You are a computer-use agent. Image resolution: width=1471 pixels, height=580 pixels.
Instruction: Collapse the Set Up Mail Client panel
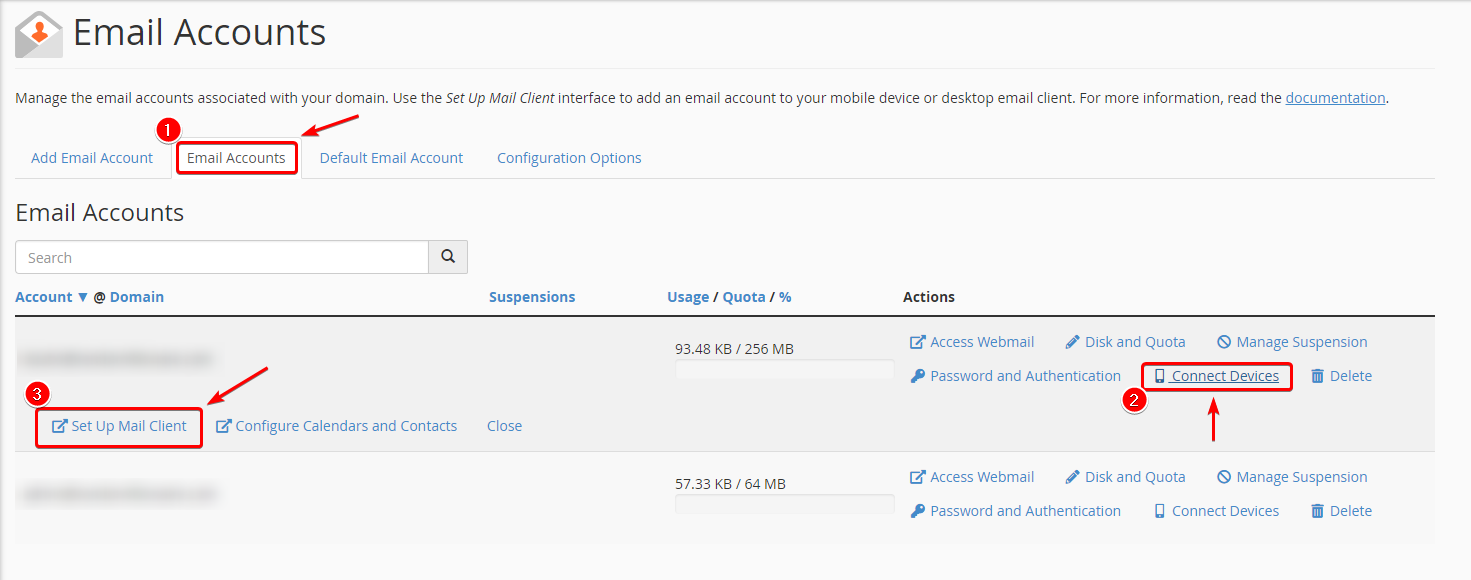[504, 425]
